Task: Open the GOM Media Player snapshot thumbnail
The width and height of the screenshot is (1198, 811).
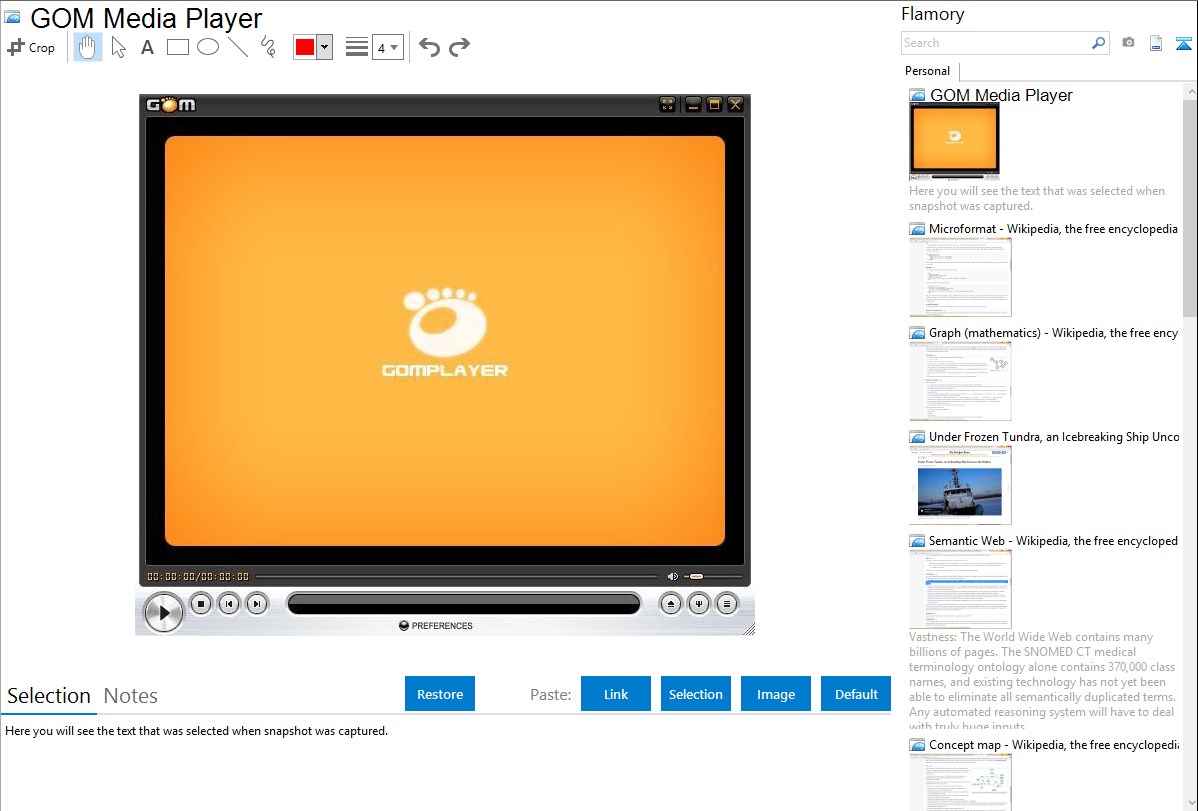Action: (x=954, y=141)
